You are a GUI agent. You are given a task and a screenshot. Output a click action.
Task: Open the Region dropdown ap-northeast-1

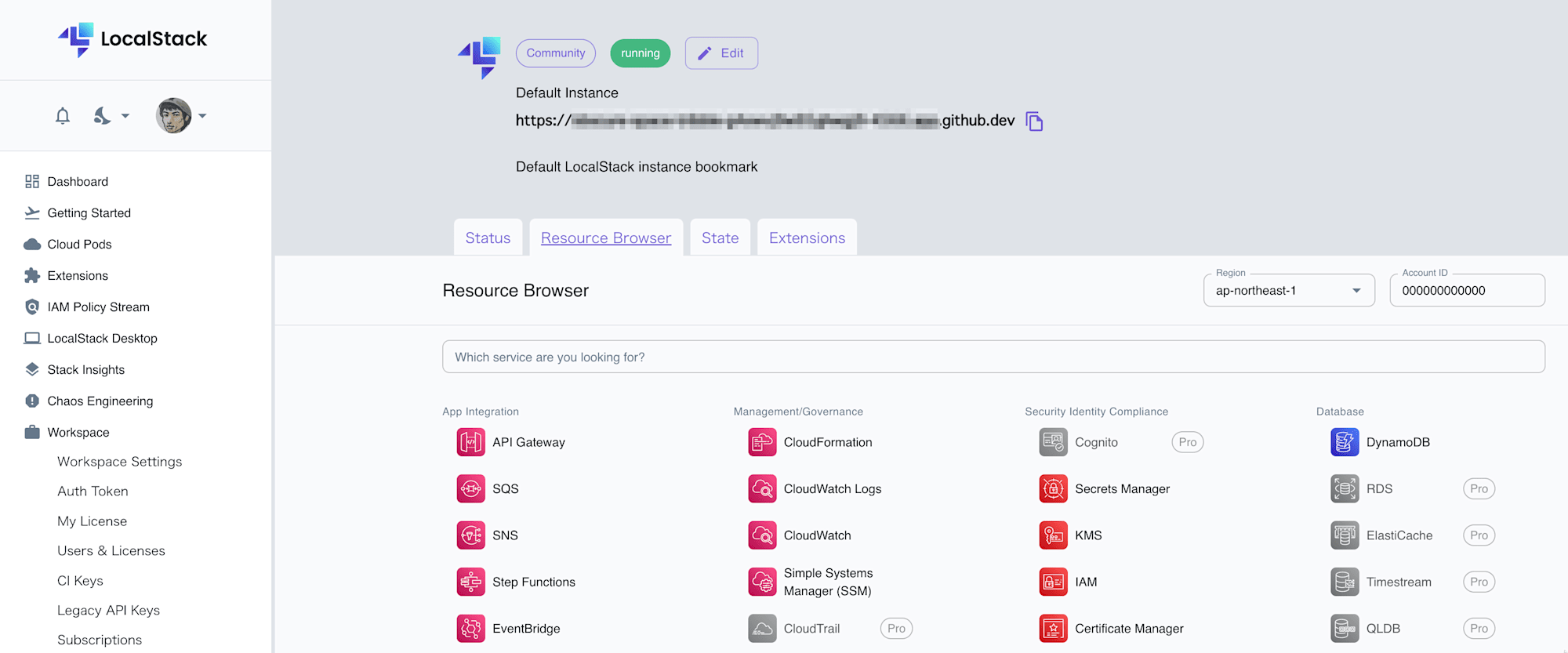(1289, 290)
